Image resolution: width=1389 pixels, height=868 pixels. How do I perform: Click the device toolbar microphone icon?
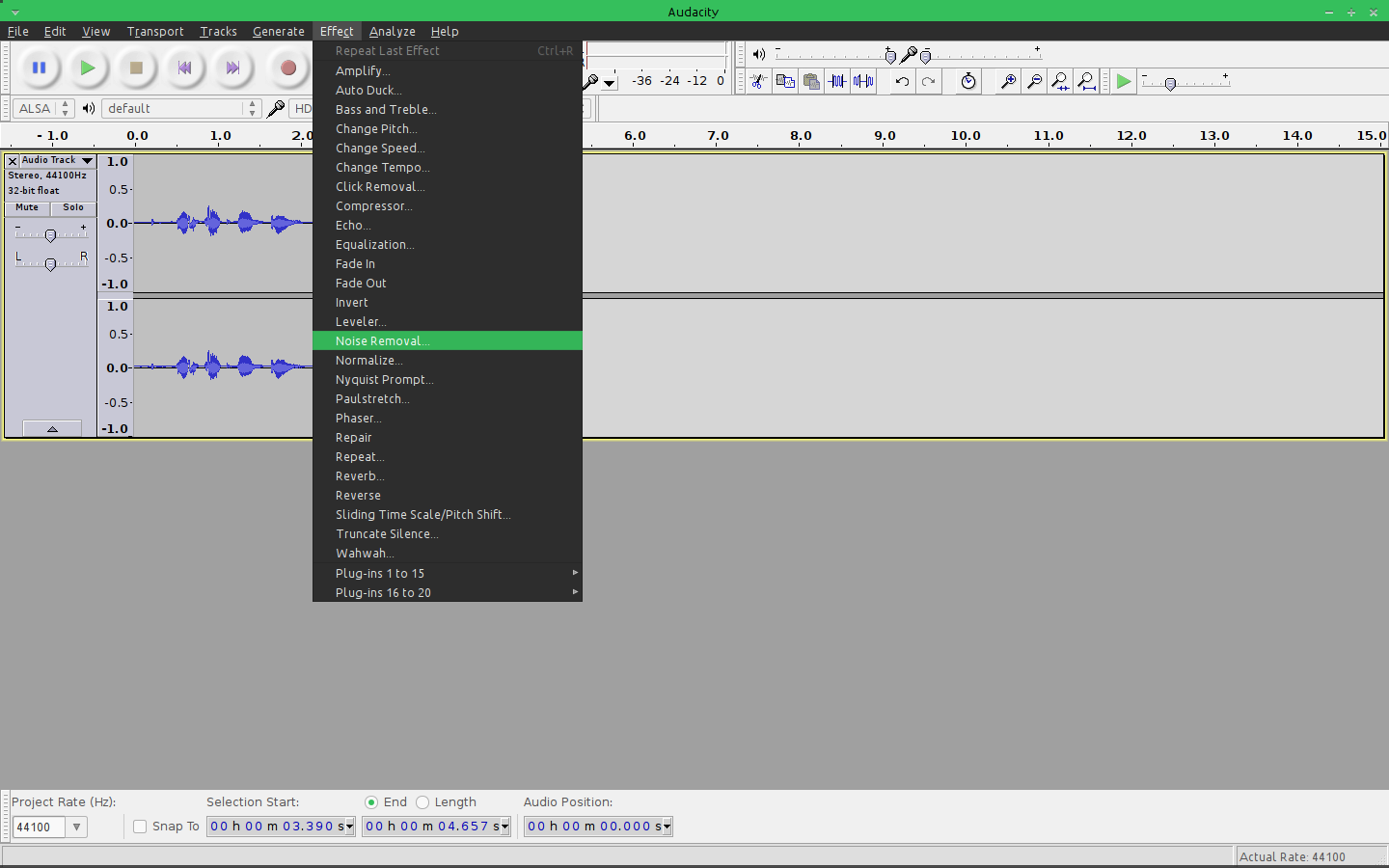(276, 108)
